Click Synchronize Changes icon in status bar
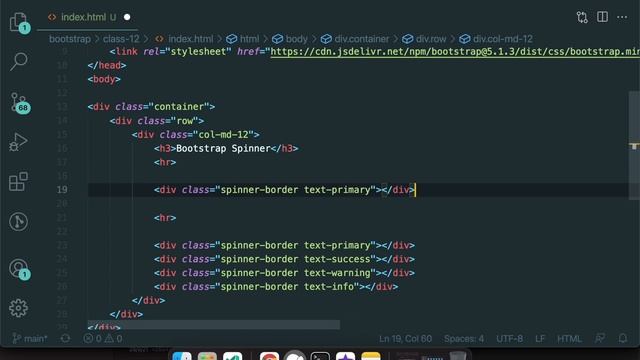640x360 pixels. (x=65, y=338)
